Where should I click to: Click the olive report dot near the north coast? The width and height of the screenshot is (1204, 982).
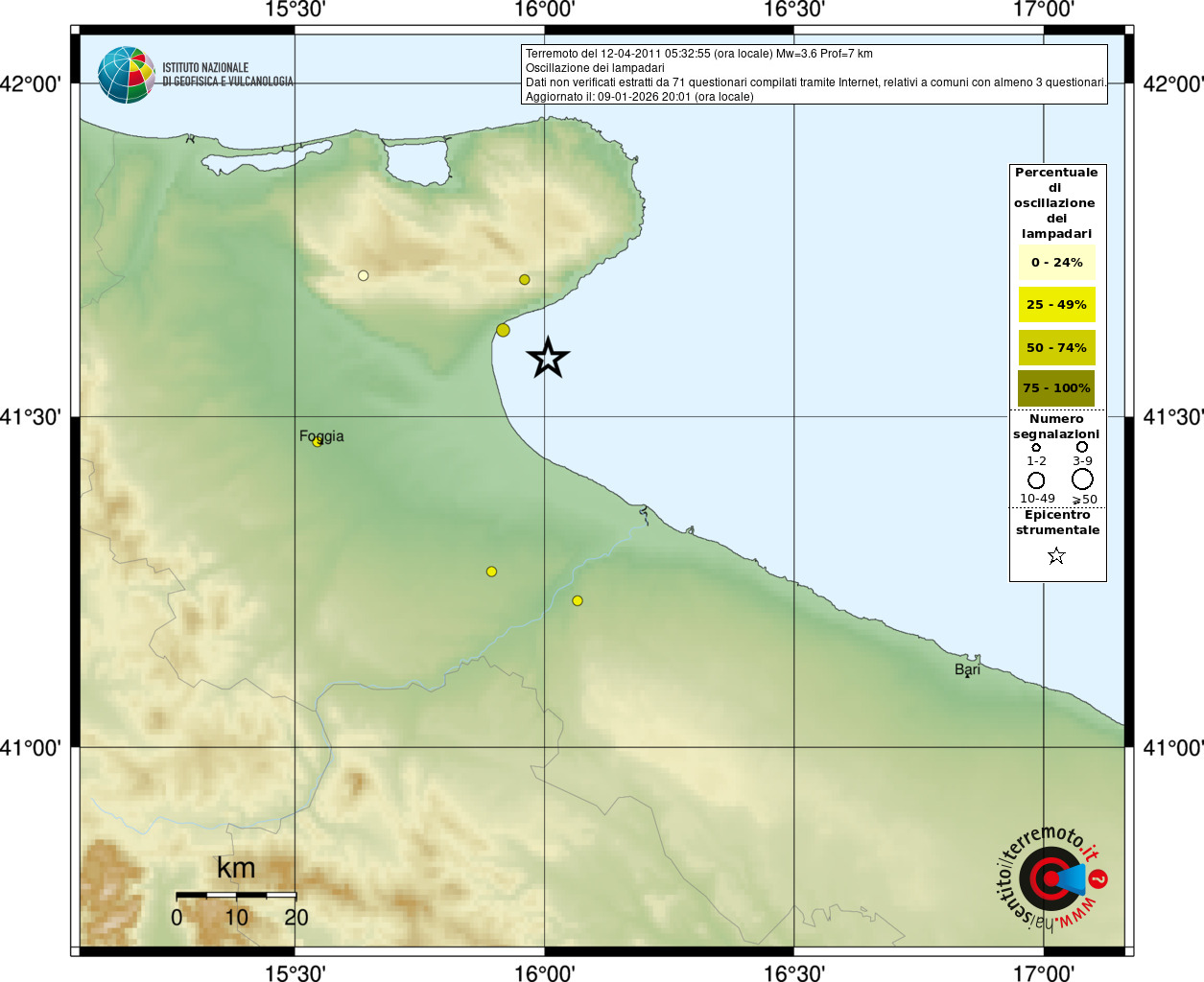pyautogui.click(x=525, y=280)
